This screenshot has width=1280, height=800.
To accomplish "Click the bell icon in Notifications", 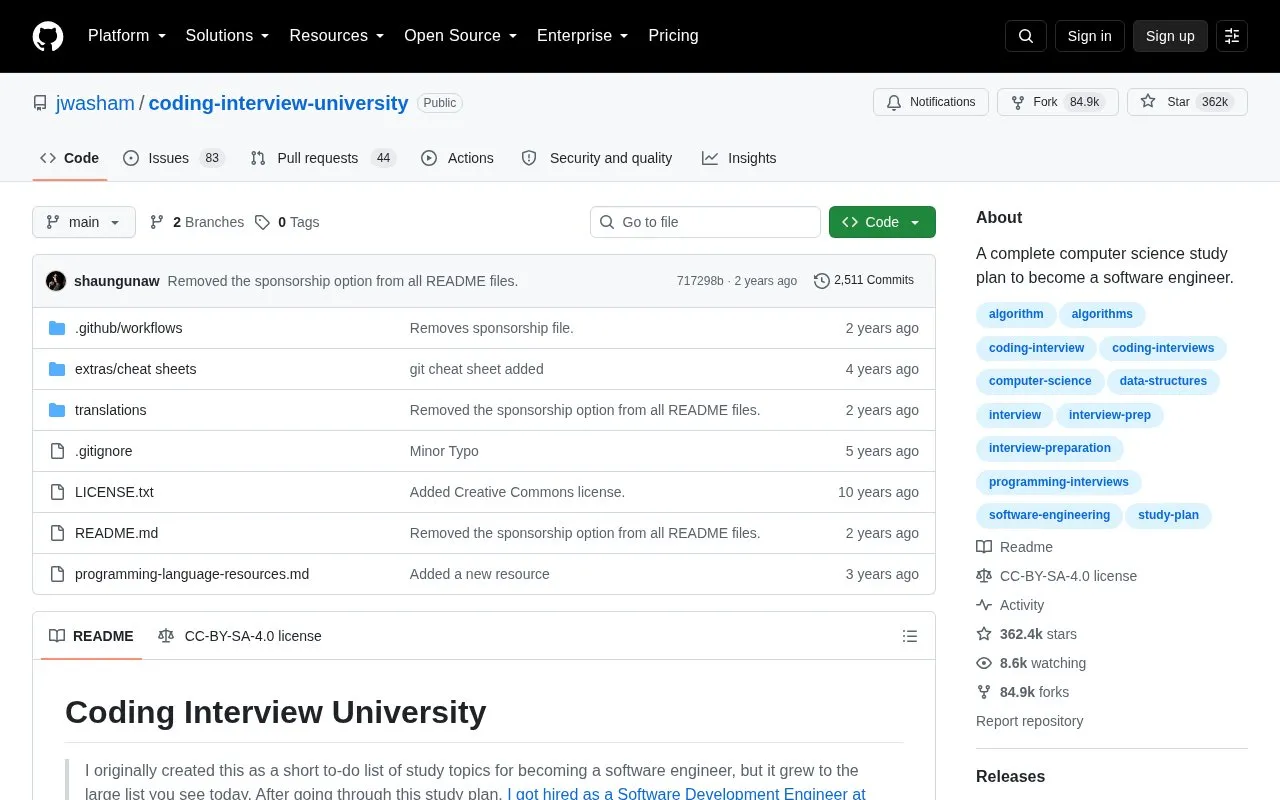I will (x=894, y=102).
